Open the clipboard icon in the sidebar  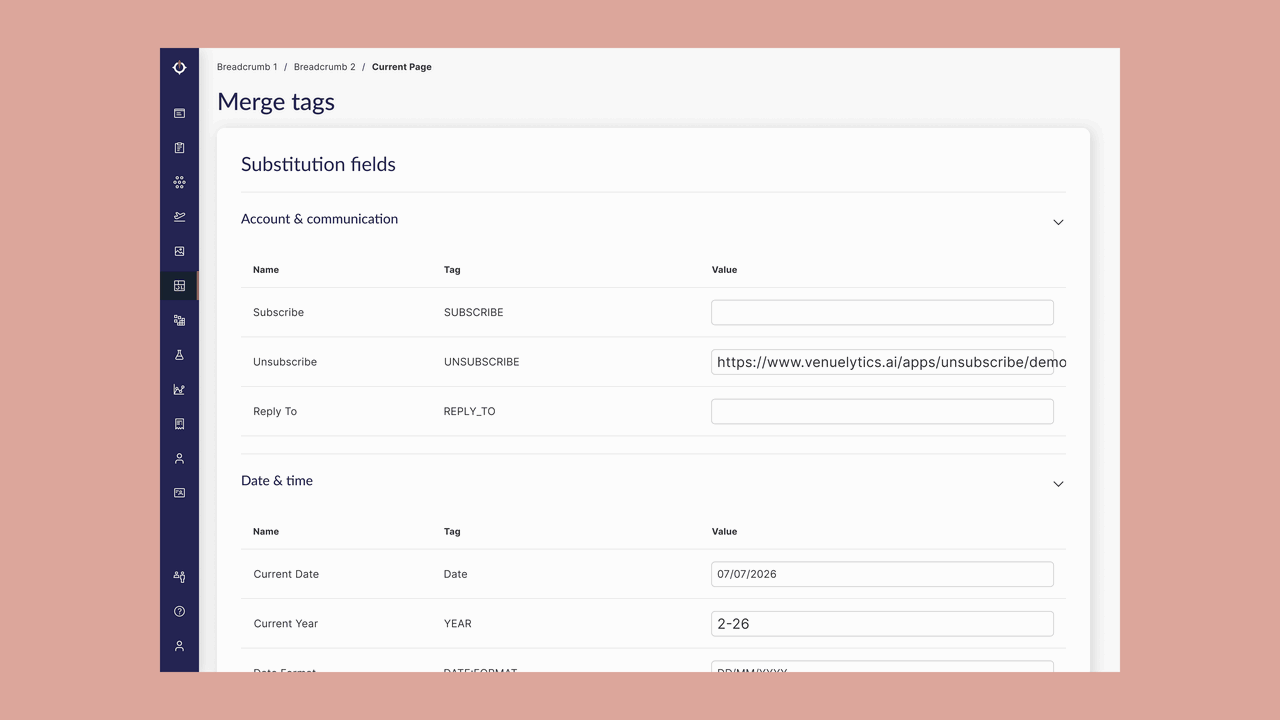click(x=179, y=148)
